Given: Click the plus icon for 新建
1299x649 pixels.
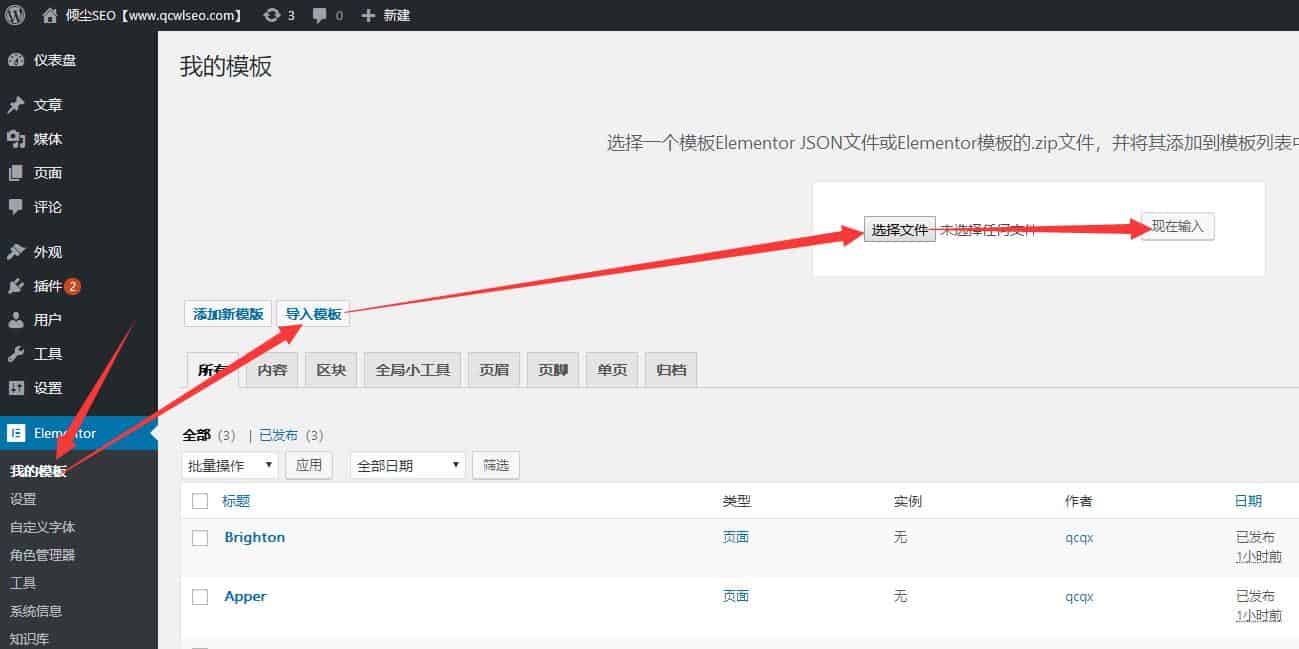Looking at the screenshot, I should (x=368, y=15).
